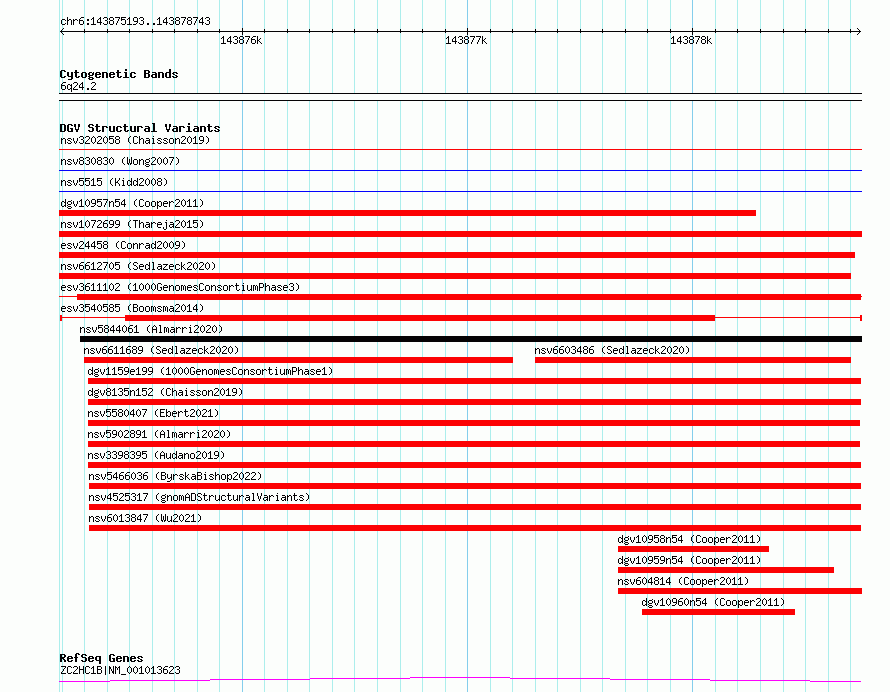This screenshot has width=890, height=692.
Task: Select the nsv6603486 red bar
Action: [693, 360]
